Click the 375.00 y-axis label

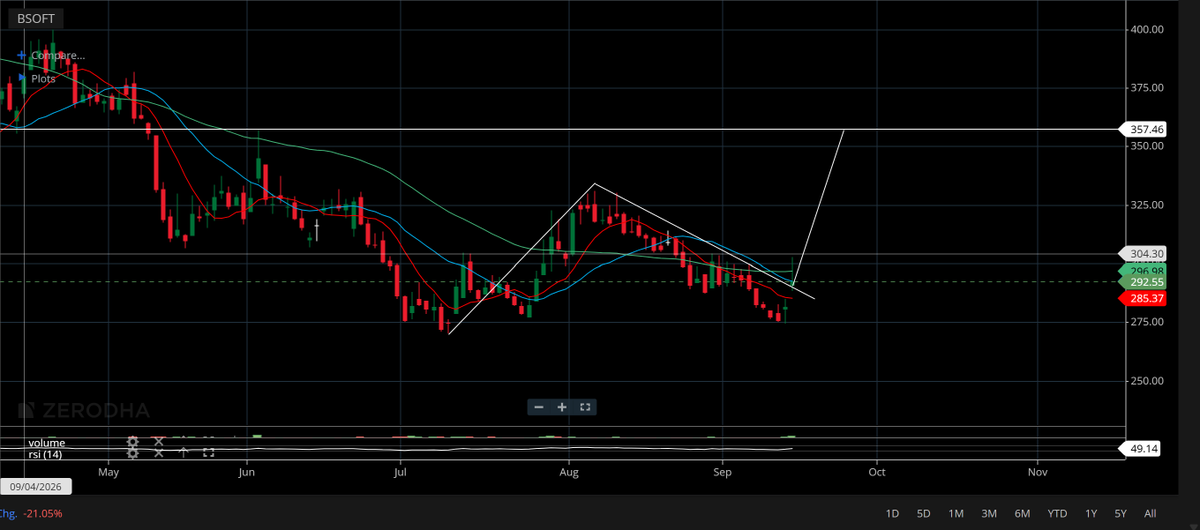point(1146,88)
